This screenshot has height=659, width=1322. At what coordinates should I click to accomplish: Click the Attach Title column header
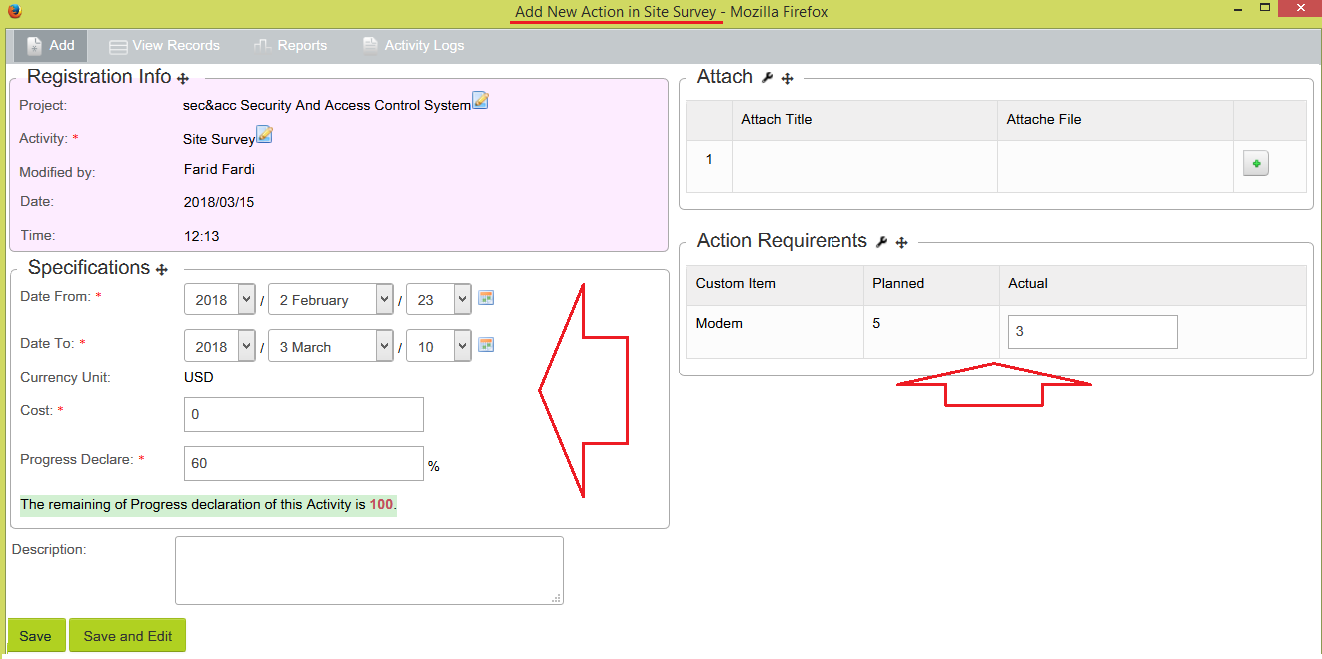pos(865,120)
